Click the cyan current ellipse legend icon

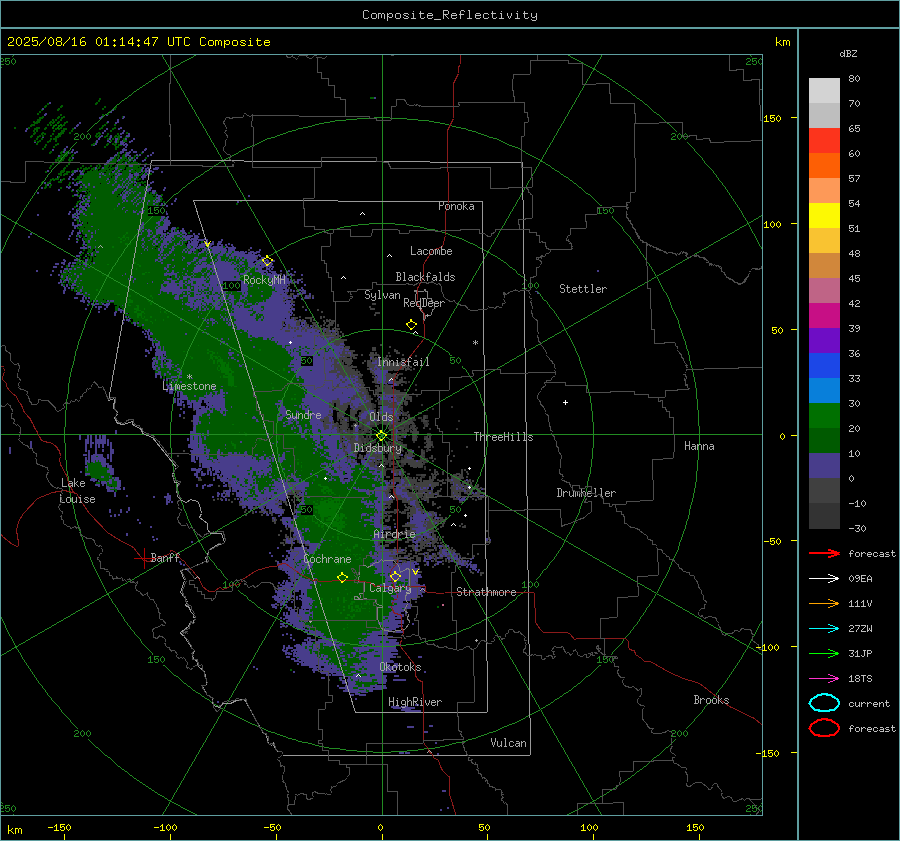pos(824,703)
